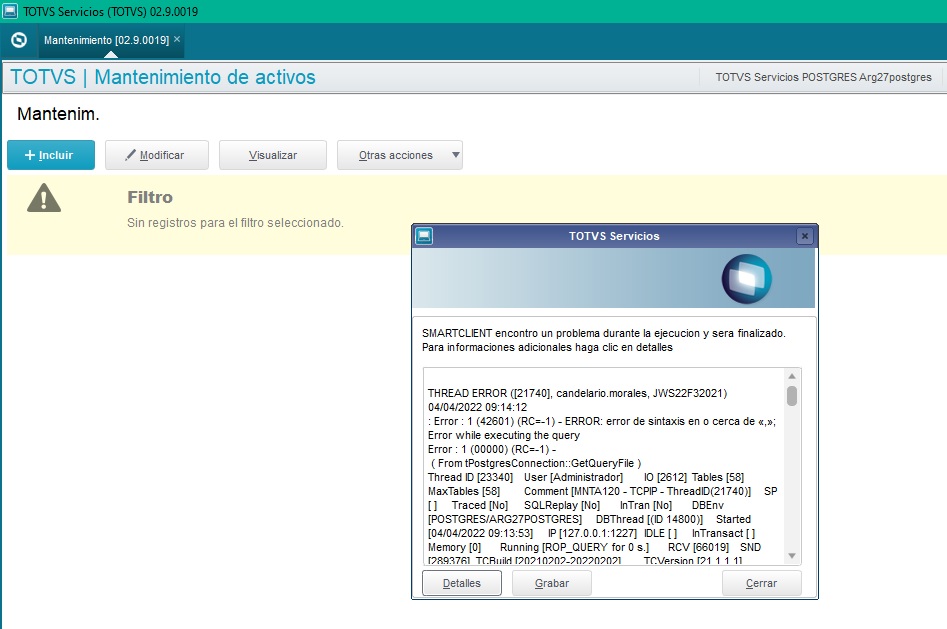Click the 'Filtro' title text
This screenshot has width=947, height=629.
pos(150,197)
